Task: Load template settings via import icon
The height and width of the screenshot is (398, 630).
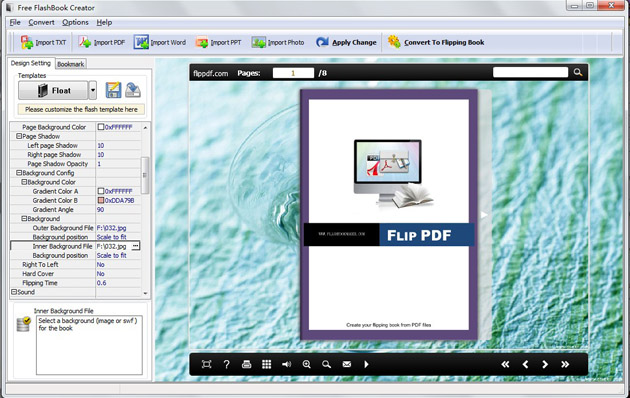Action: [x=133, y=90]
